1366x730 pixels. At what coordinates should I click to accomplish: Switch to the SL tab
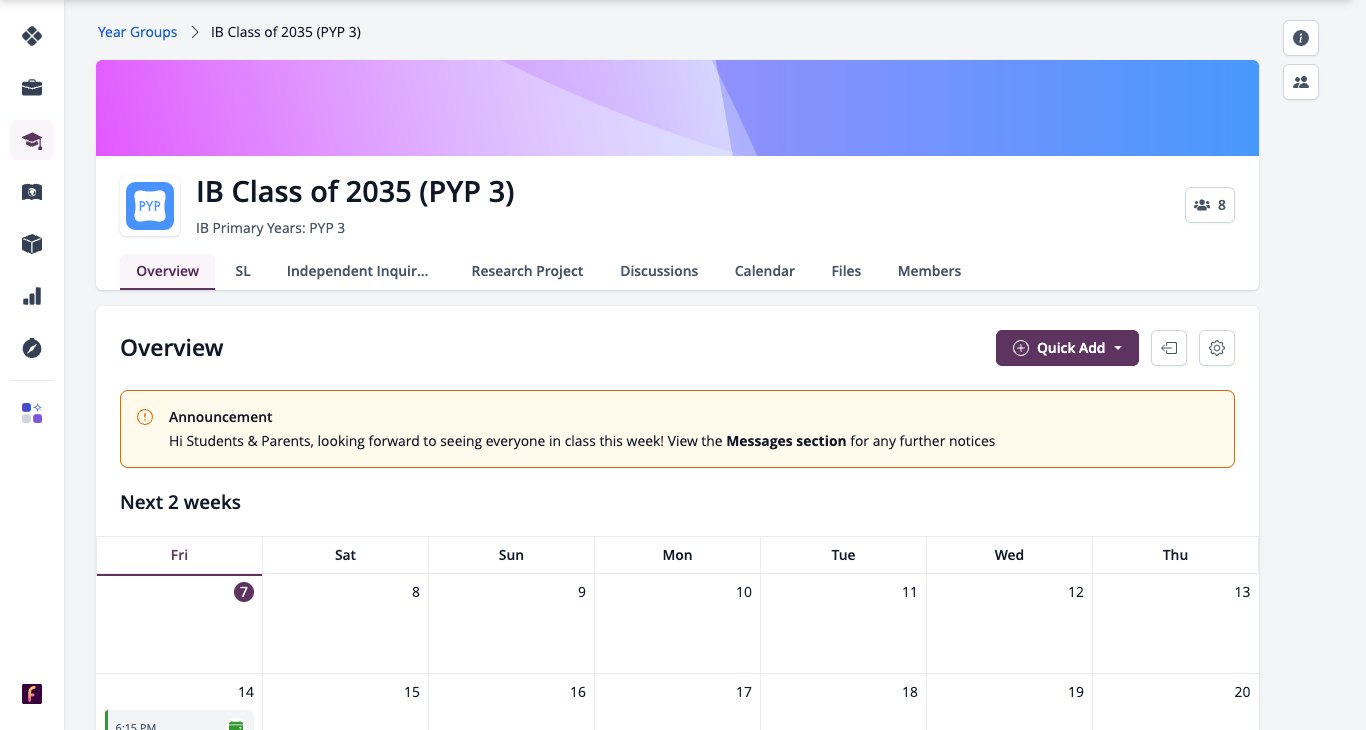(x=243, y=271)
